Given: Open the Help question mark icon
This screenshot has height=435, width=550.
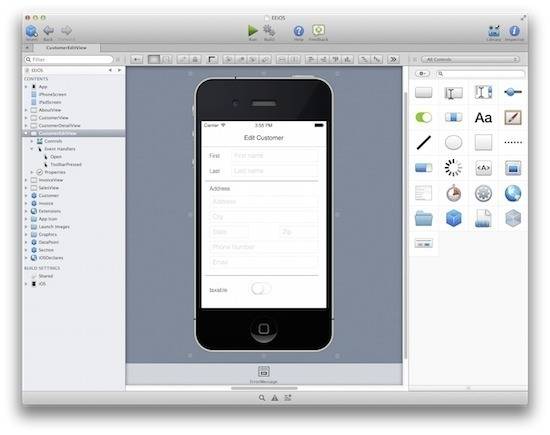Looking at the screenshot, I should click(x=299, y=31).
